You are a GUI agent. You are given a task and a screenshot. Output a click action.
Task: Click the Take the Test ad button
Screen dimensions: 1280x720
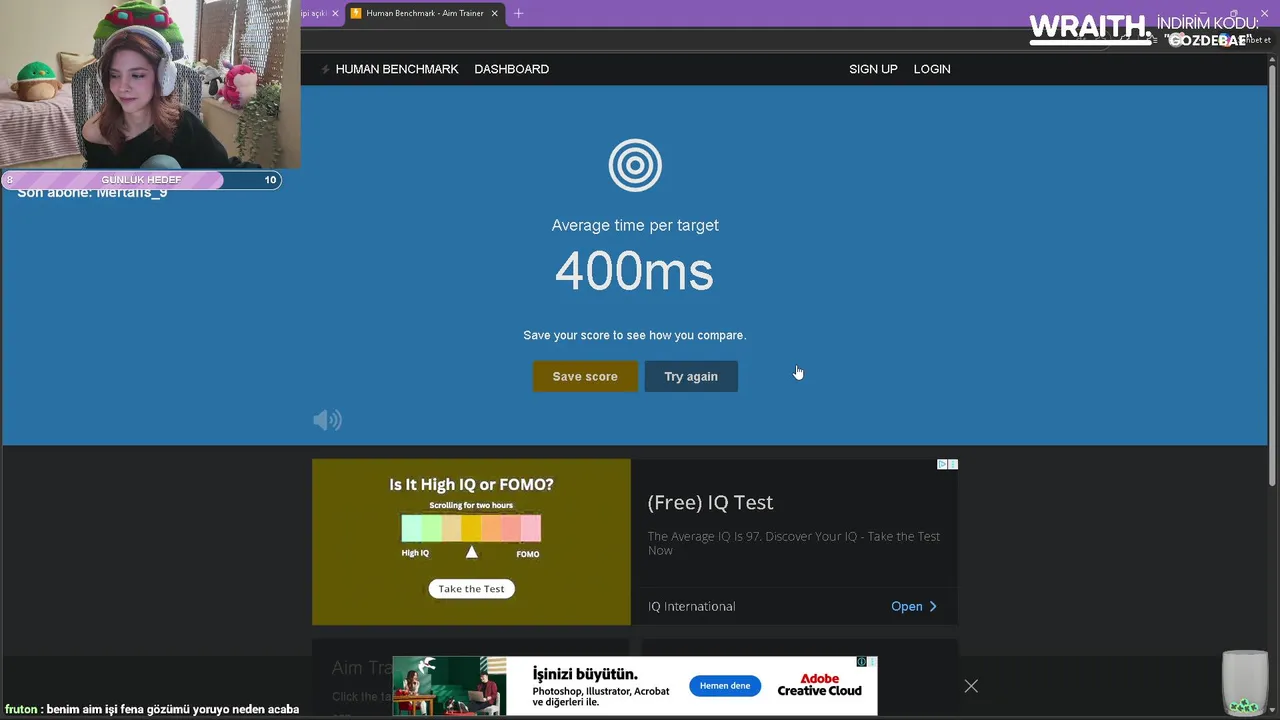pyautogui.click(x=471, y=589)
